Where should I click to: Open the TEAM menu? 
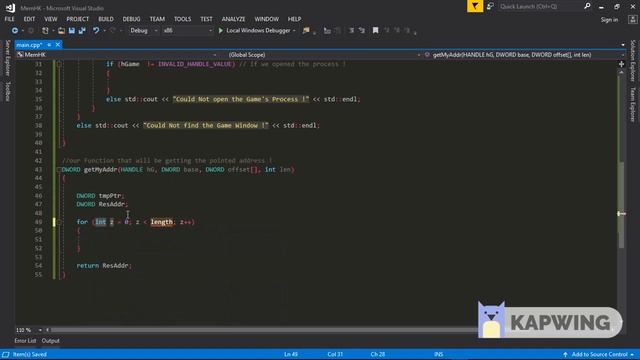[157, 19]
